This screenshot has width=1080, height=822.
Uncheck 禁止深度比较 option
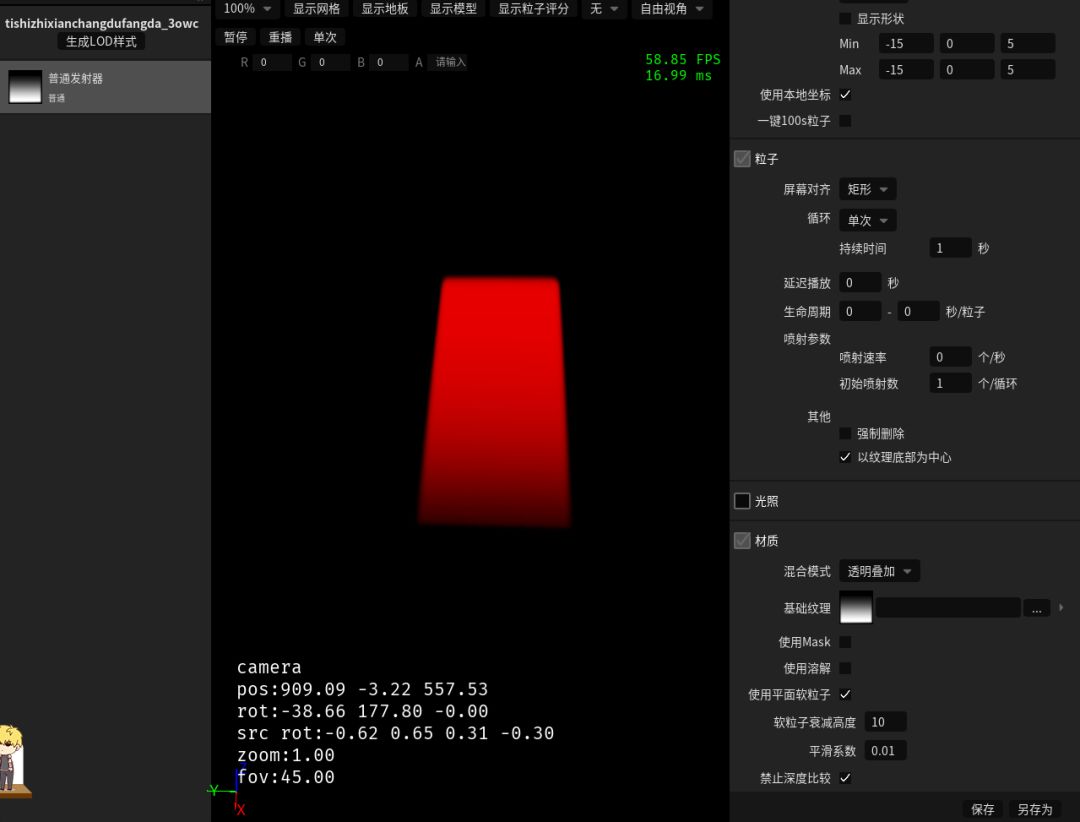click(x=845, y=778)
